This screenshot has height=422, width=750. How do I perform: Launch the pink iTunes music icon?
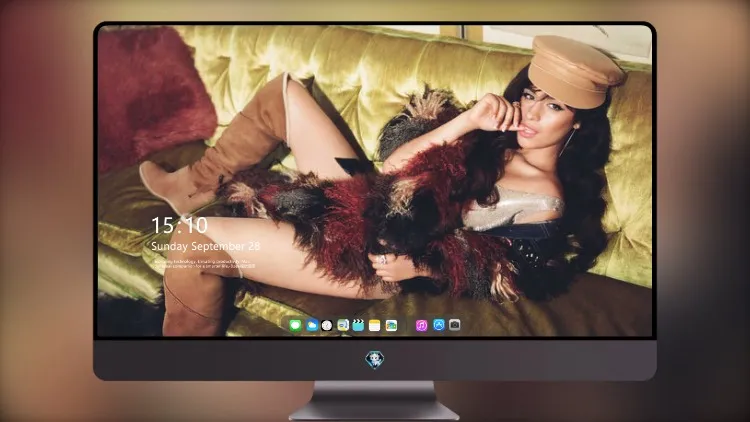point(421,325)
